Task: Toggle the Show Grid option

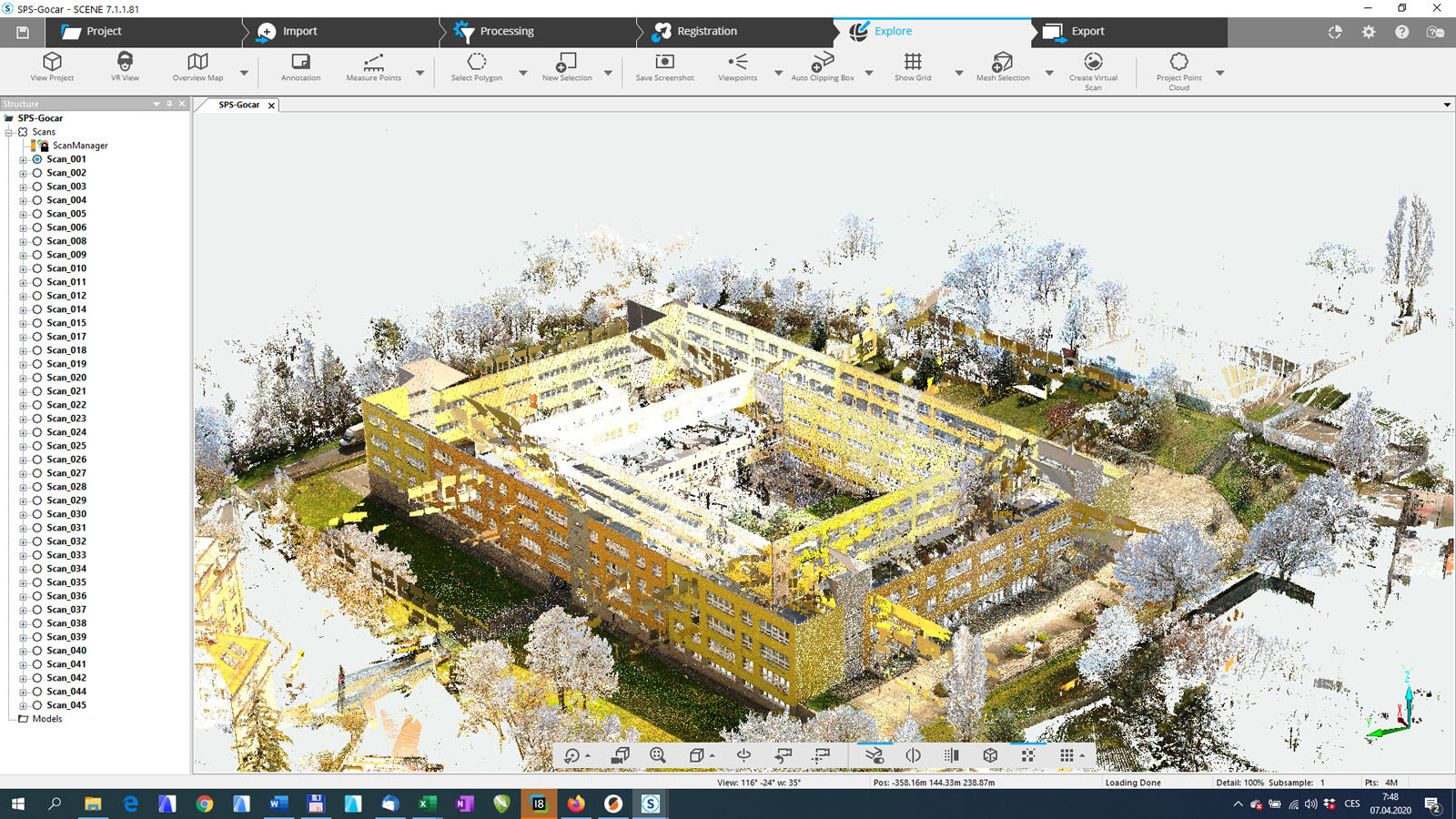Action: (912, 66)
